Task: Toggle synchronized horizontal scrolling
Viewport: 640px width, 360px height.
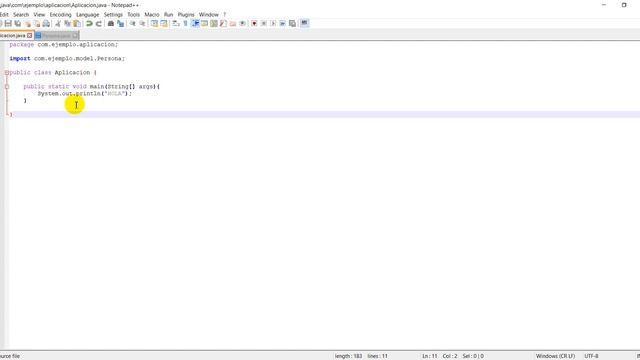Action: 164,24
